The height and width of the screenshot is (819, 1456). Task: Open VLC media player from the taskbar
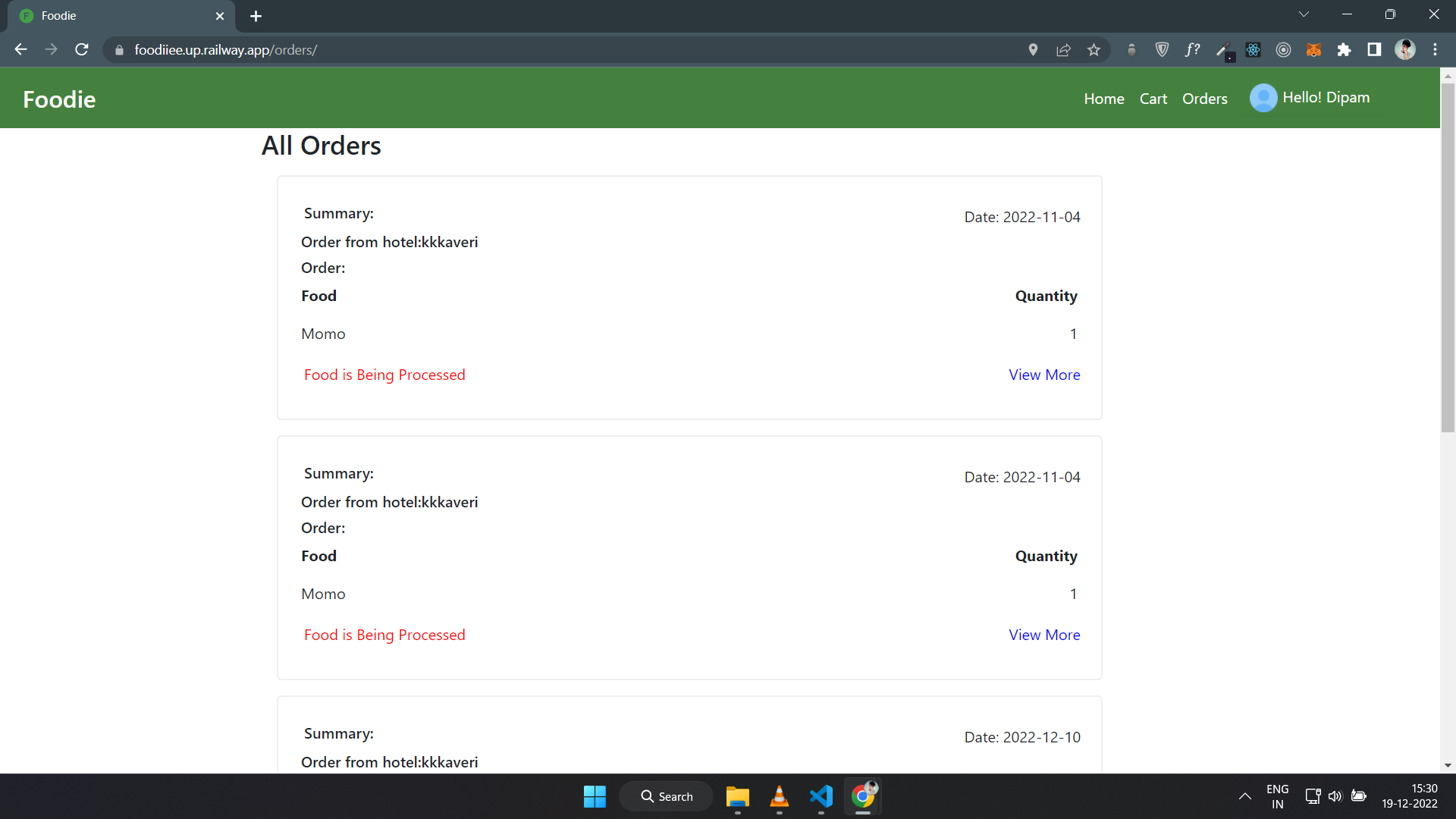[780, 796]
